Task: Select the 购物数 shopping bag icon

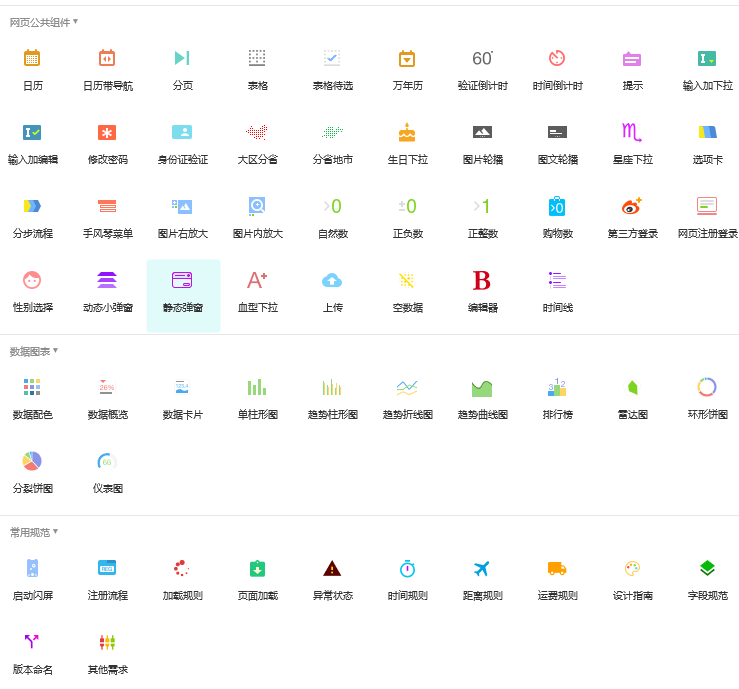Action: [x=557, y=206]
